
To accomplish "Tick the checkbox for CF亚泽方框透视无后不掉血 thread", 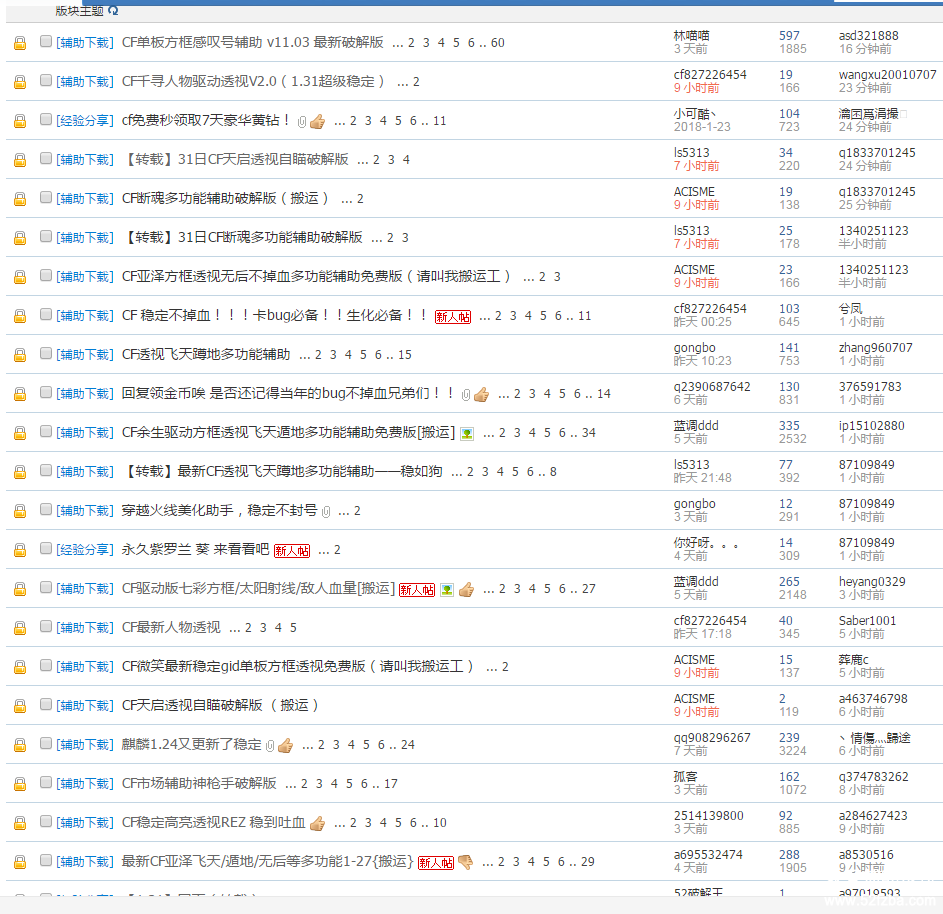I will (x=46, y=275).
